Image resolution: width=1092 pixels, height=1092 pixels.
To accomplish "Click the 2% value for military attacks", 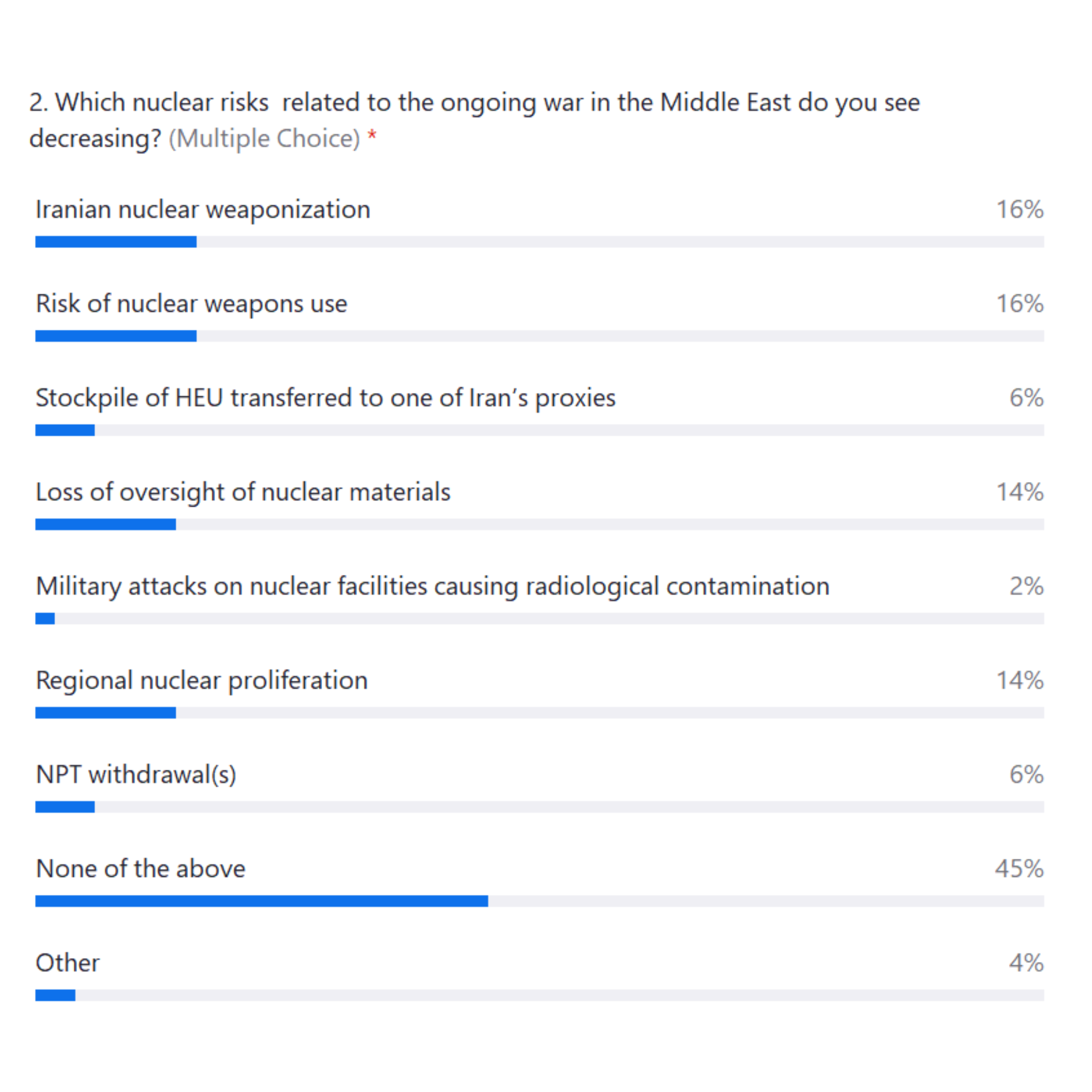I will point(1026,586).
